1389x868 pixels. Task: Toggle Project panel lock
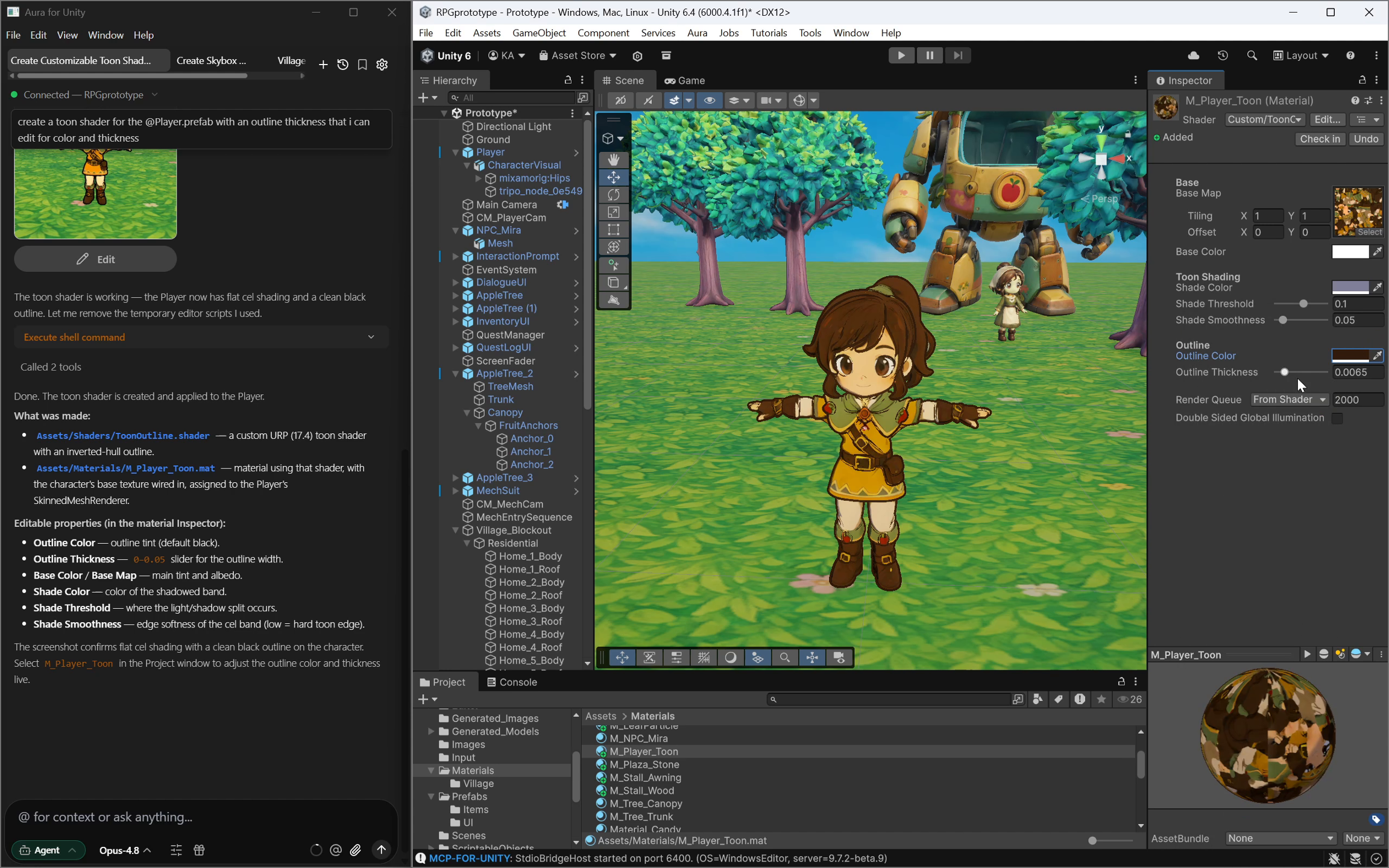click(x=1121, y=682)
